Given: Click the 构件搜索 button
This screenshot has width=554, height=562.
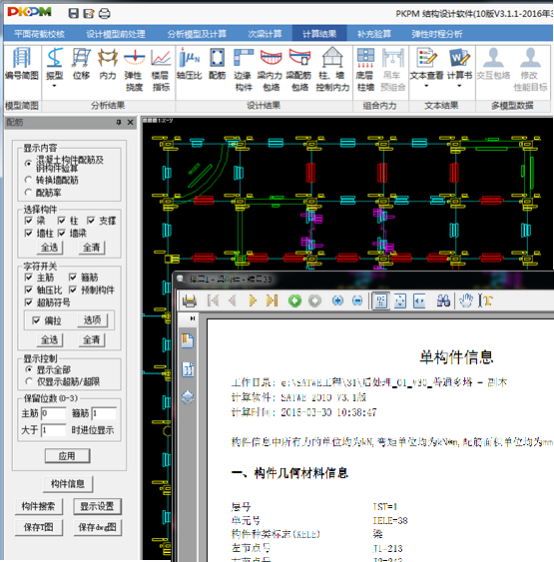Looking at the screenshot, I should [38, 506].
